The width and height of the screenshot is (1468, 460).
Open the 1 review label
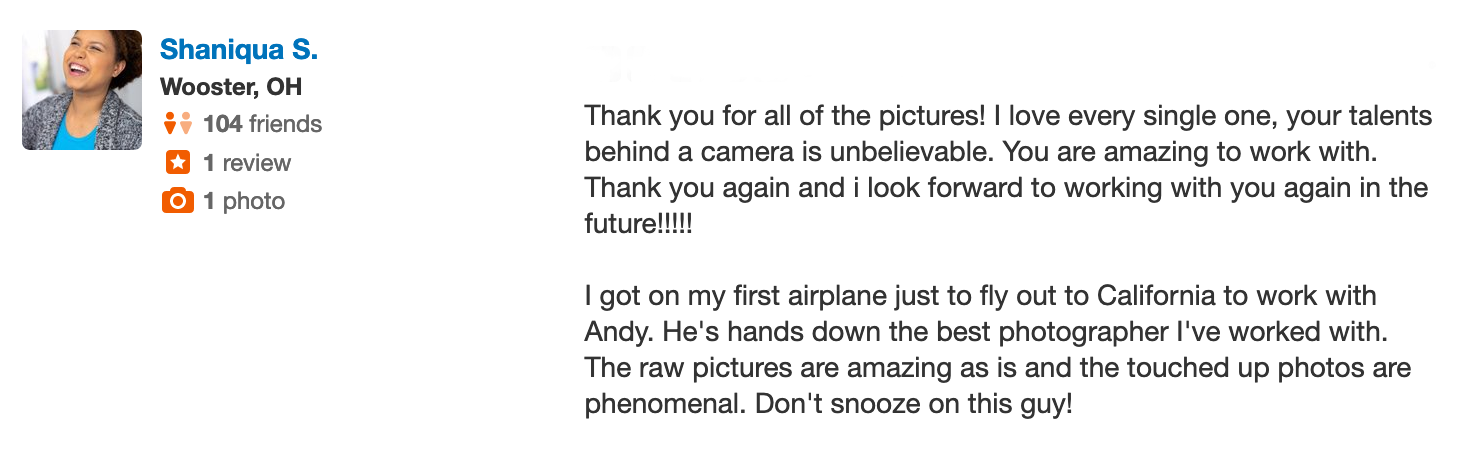[247, 163]
